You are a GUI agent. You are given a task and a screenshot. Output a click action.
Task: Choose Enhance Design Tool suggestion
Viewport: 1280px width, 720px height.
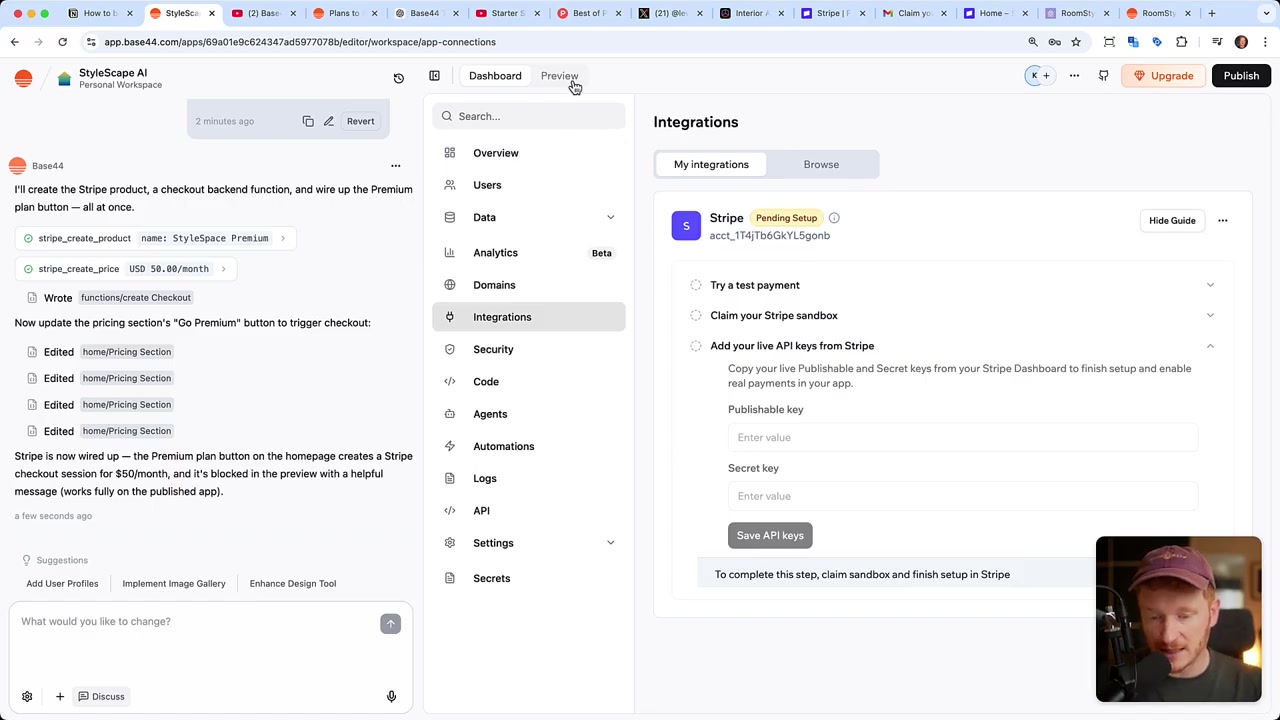pyautogui.click(x=293, y=583)
